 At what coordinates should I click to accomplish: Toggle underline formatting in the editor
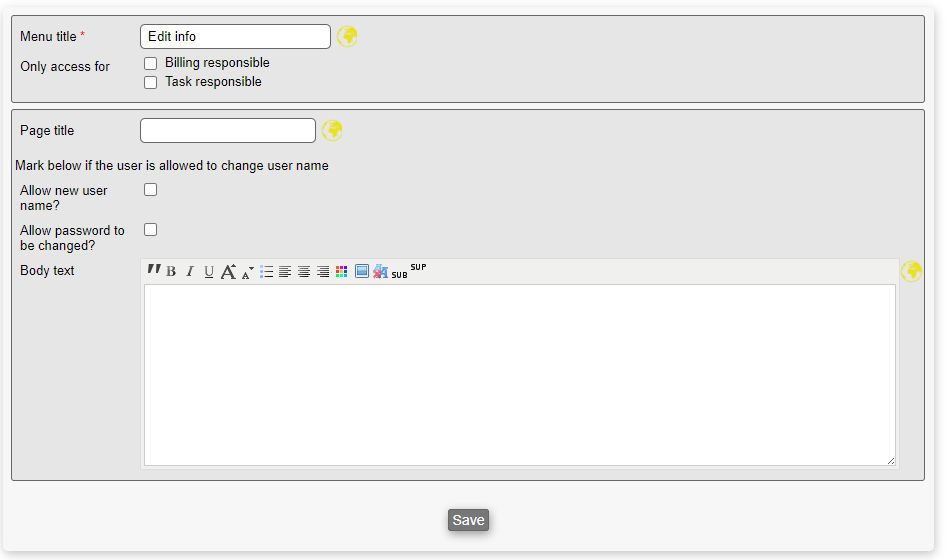click(209, 272)
